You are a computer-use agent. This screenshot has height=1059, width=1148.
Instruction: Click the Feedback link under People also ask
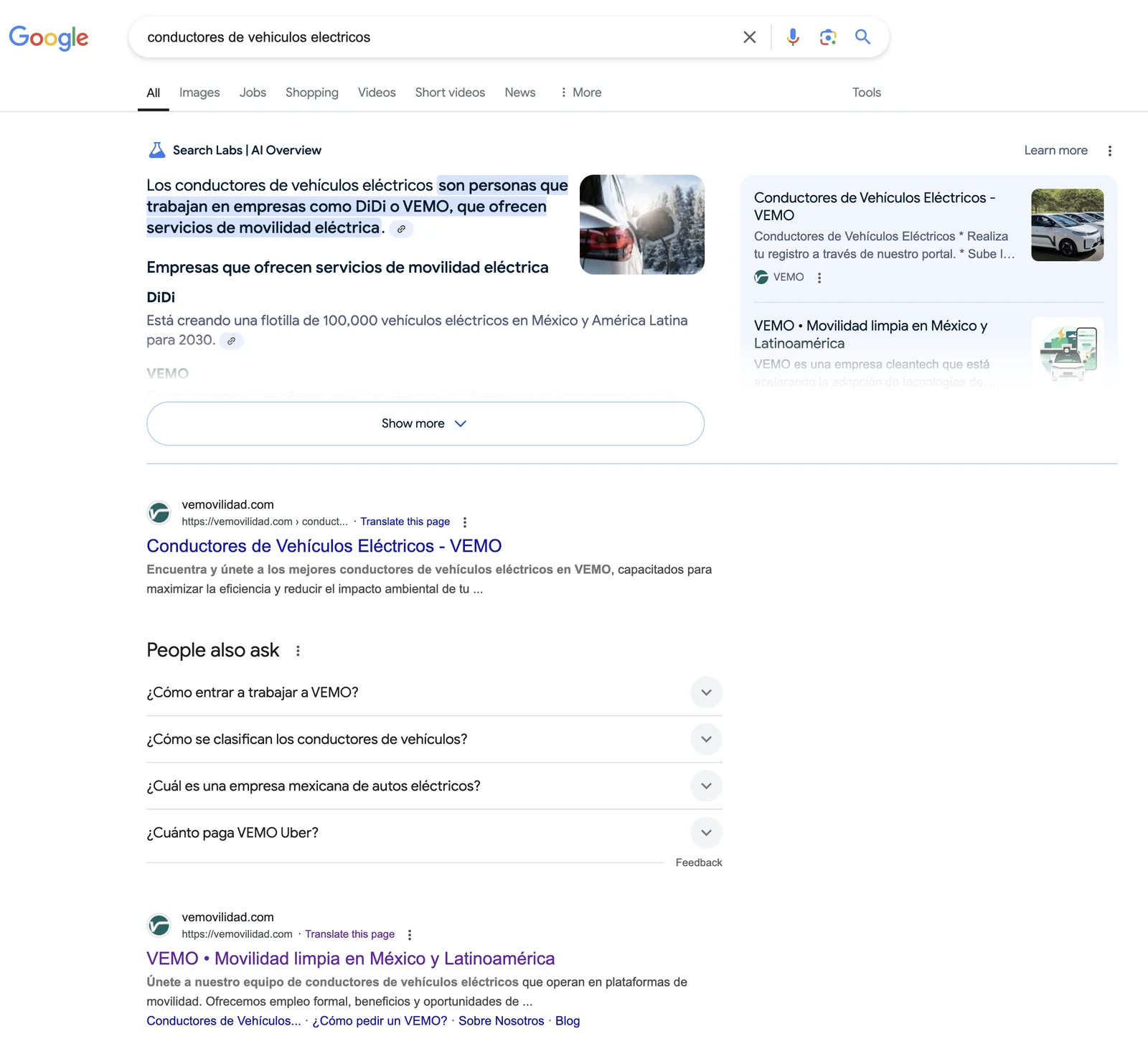point(698,862)
